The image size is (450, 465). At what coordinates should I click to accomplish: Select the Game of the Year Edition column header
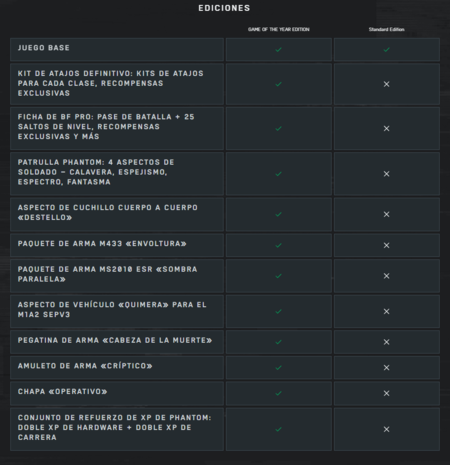coord(279,29)
